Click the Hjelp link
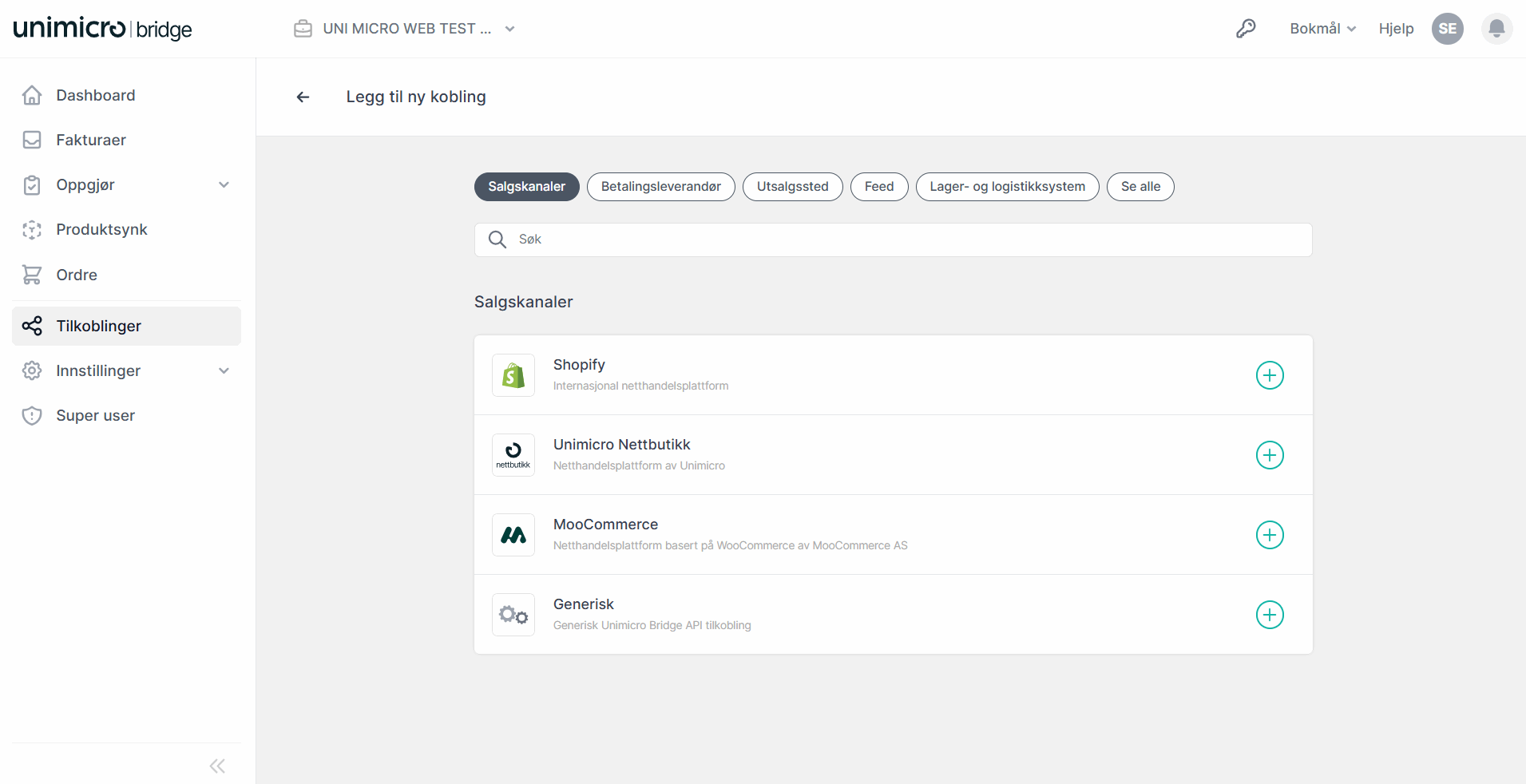Screen dimensions: 1526x784 (x=1396, y=28)
